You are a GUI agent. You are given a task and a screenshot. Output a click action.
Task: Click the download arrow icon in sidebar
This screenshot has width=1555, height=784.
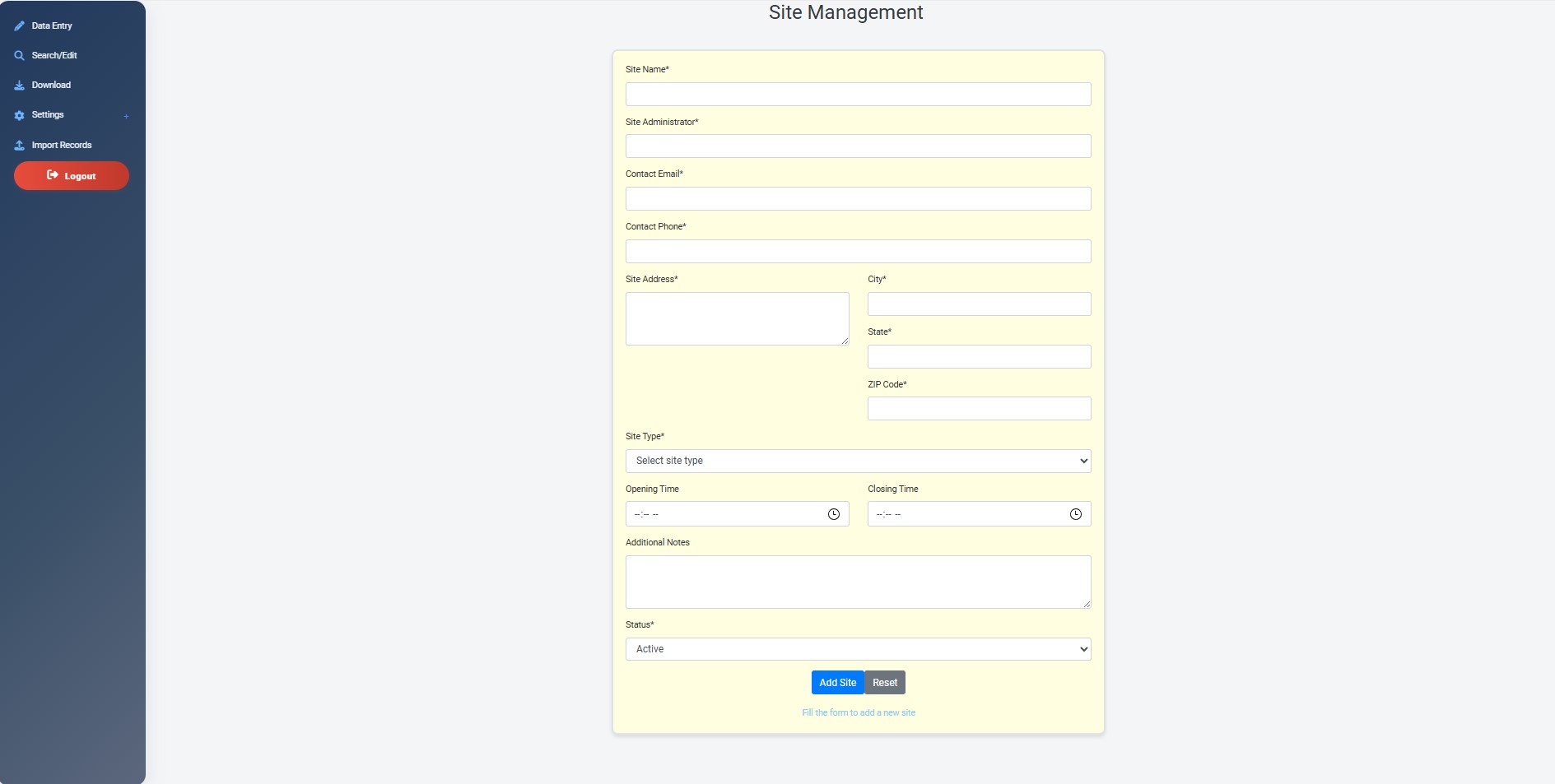(x=19, y=86)
